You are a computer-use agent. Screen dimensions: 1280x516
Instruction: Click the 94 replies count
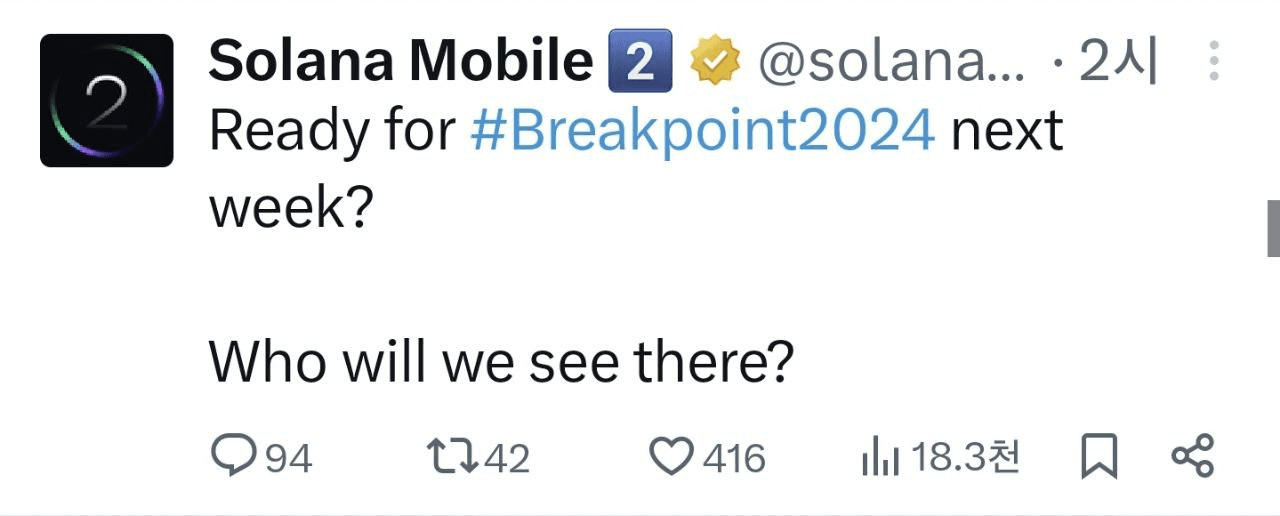pos(289,459)
